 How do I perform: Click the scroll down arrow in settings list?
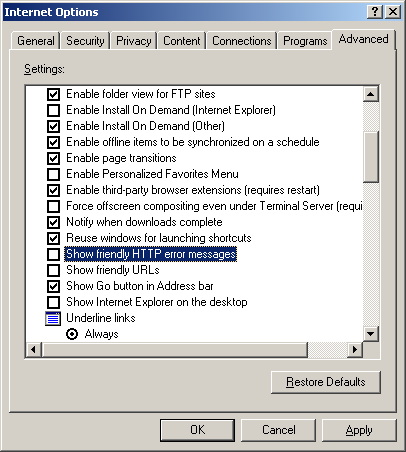371,333
